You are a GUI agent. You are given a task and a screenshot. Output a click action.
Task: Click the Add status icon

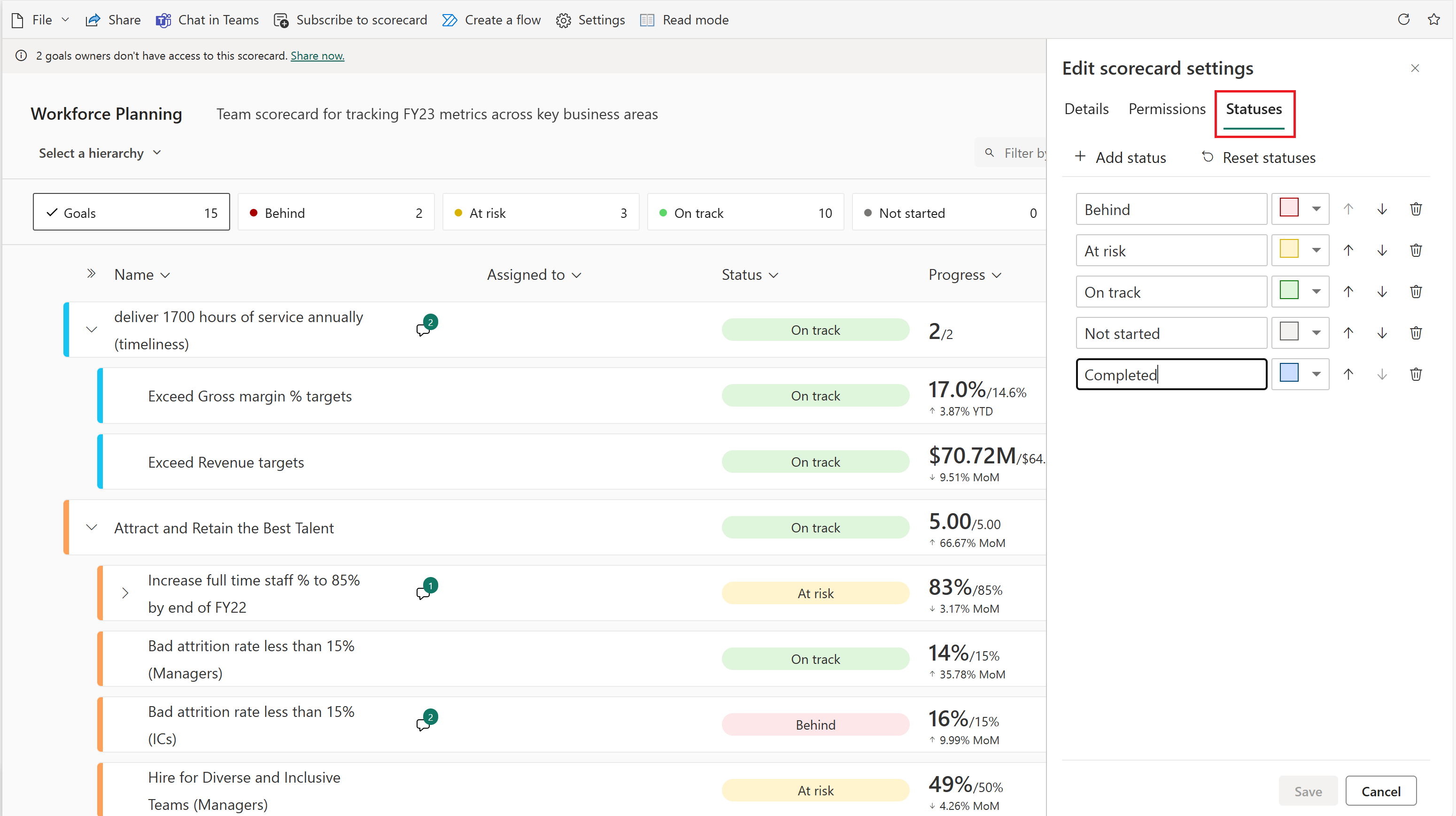point(1079,157)
